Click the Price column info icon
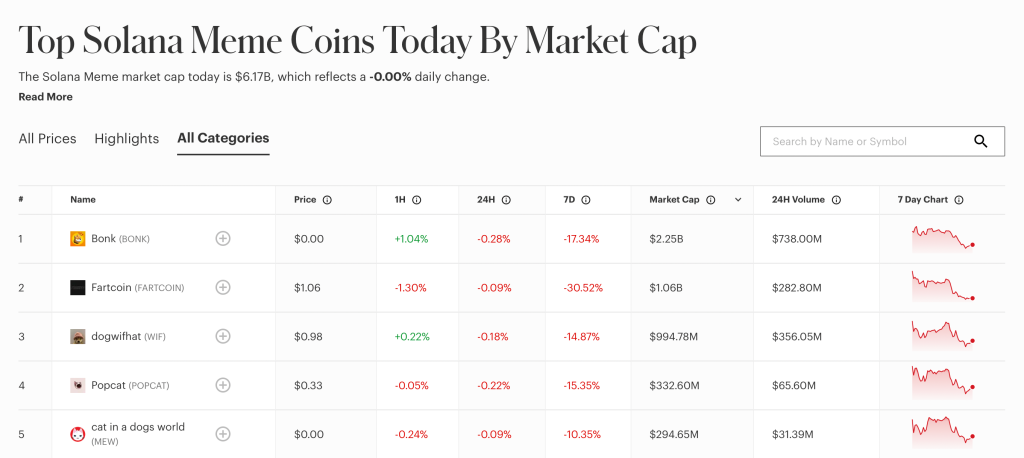This screenshot has width=1024, height=458. click(327, 200)
